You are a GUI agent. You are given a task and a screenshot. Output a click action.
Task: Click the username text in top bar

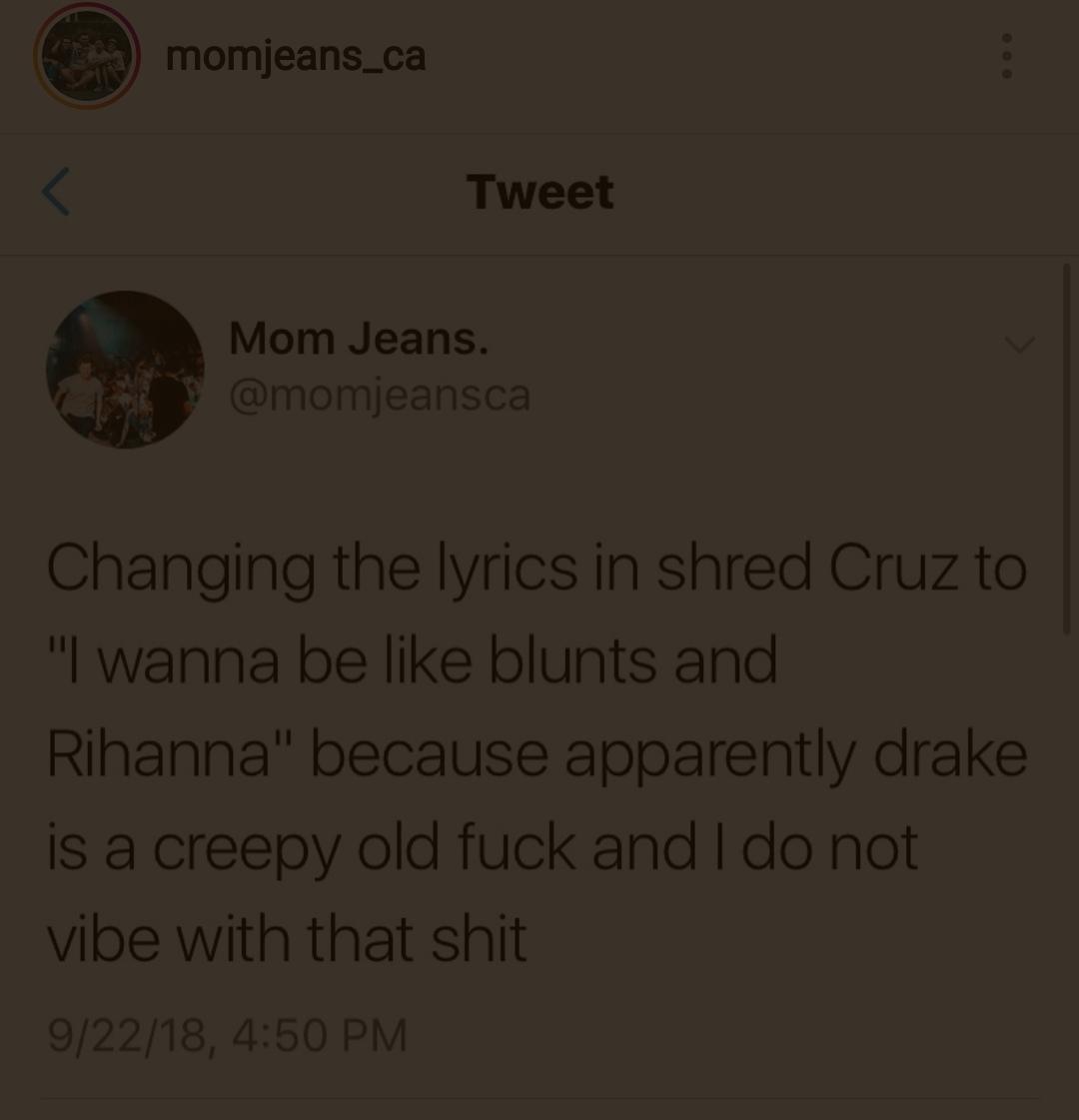[x=295, y=56]
